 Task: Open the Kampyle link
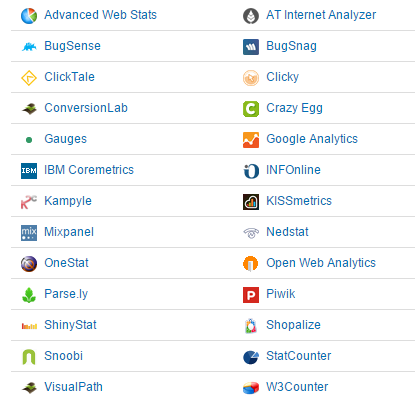pyautogui.click(x=68, y=201)
